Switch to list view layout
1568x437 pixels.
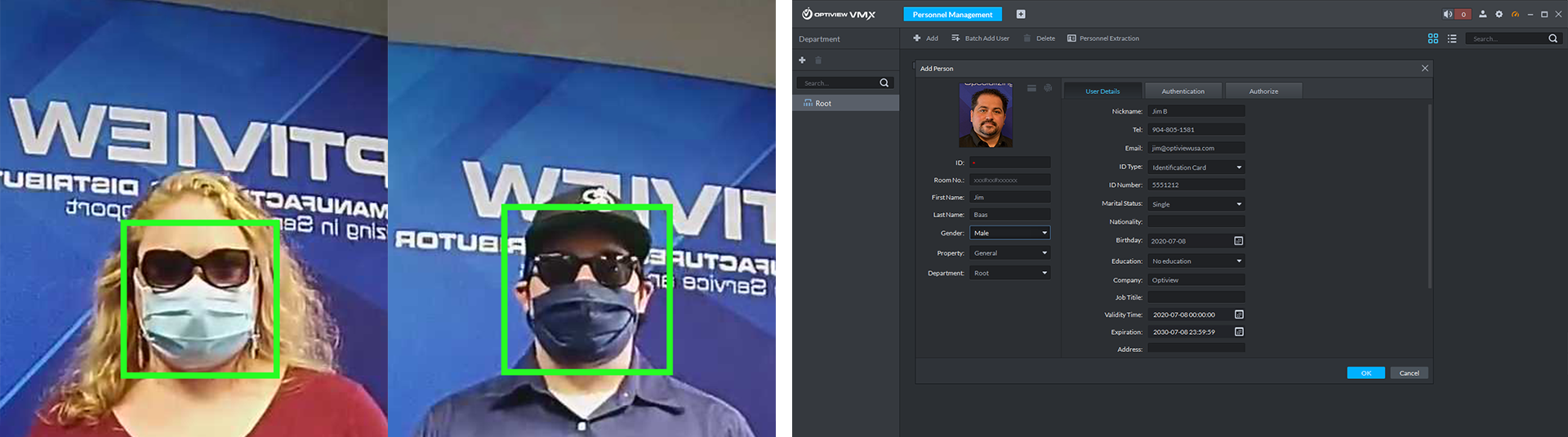[x=1452, y=38]
